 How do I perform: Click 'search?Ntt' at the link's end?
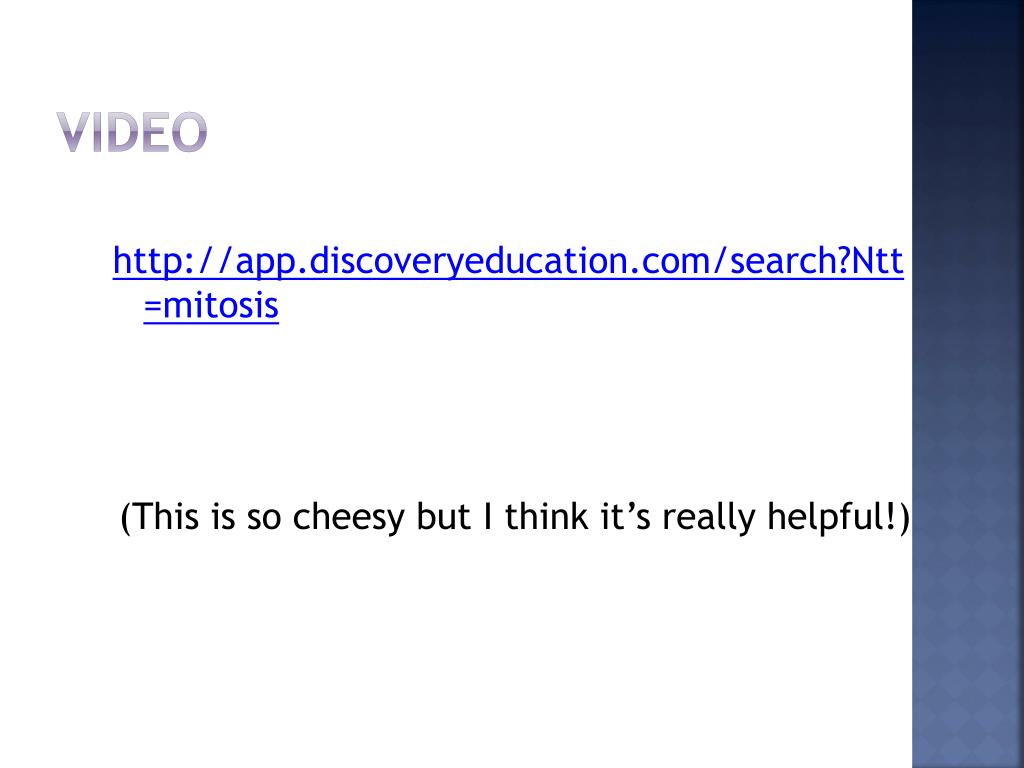pyautogui.click(x=816, y=261)
